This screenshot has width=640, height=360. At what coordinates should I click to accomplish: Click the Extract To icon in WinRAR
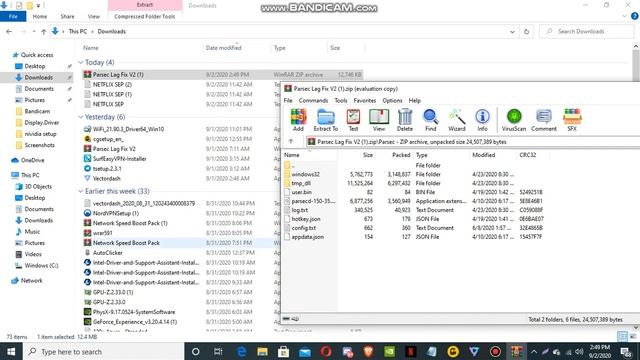point(326,120)
